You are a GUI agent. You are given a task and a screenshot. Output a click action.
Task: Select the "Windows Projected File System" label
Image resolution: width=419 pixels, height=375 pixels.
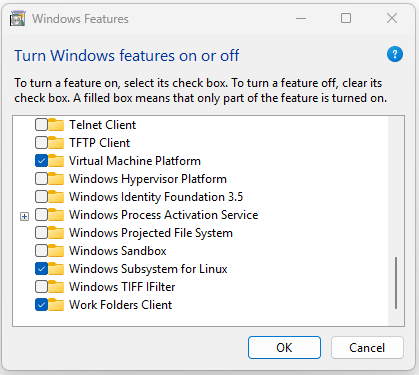point(151,233)
